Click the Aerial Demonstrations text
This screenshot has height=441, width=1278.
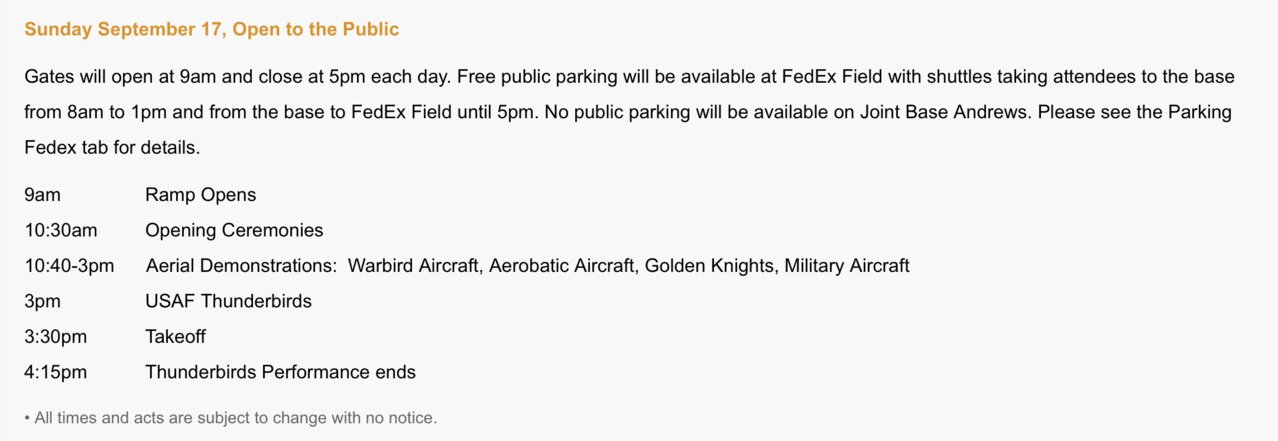[241, 266]
